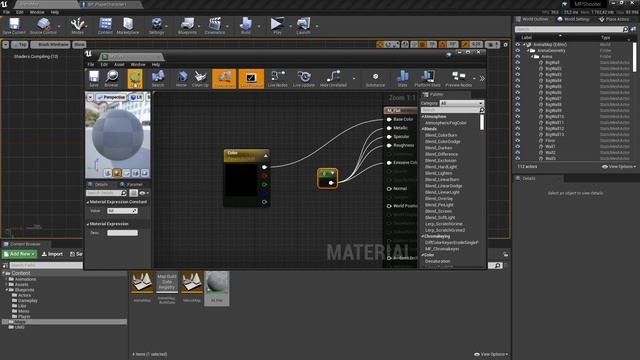Toggle Hide Unrelated in Material Editor

(333, 78)
